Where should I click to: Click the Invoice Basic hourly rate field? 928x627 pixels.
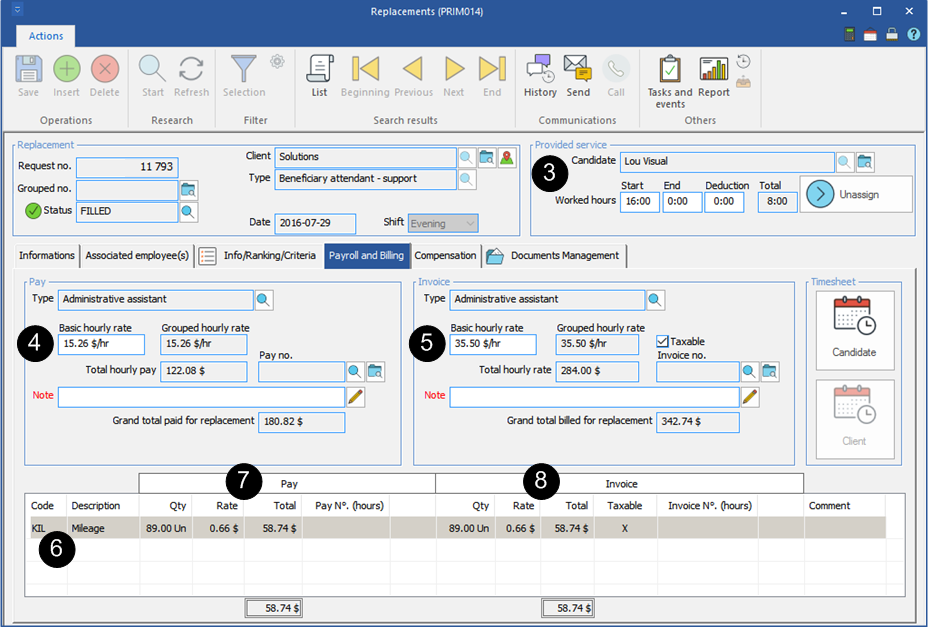(x=493, y=344)
